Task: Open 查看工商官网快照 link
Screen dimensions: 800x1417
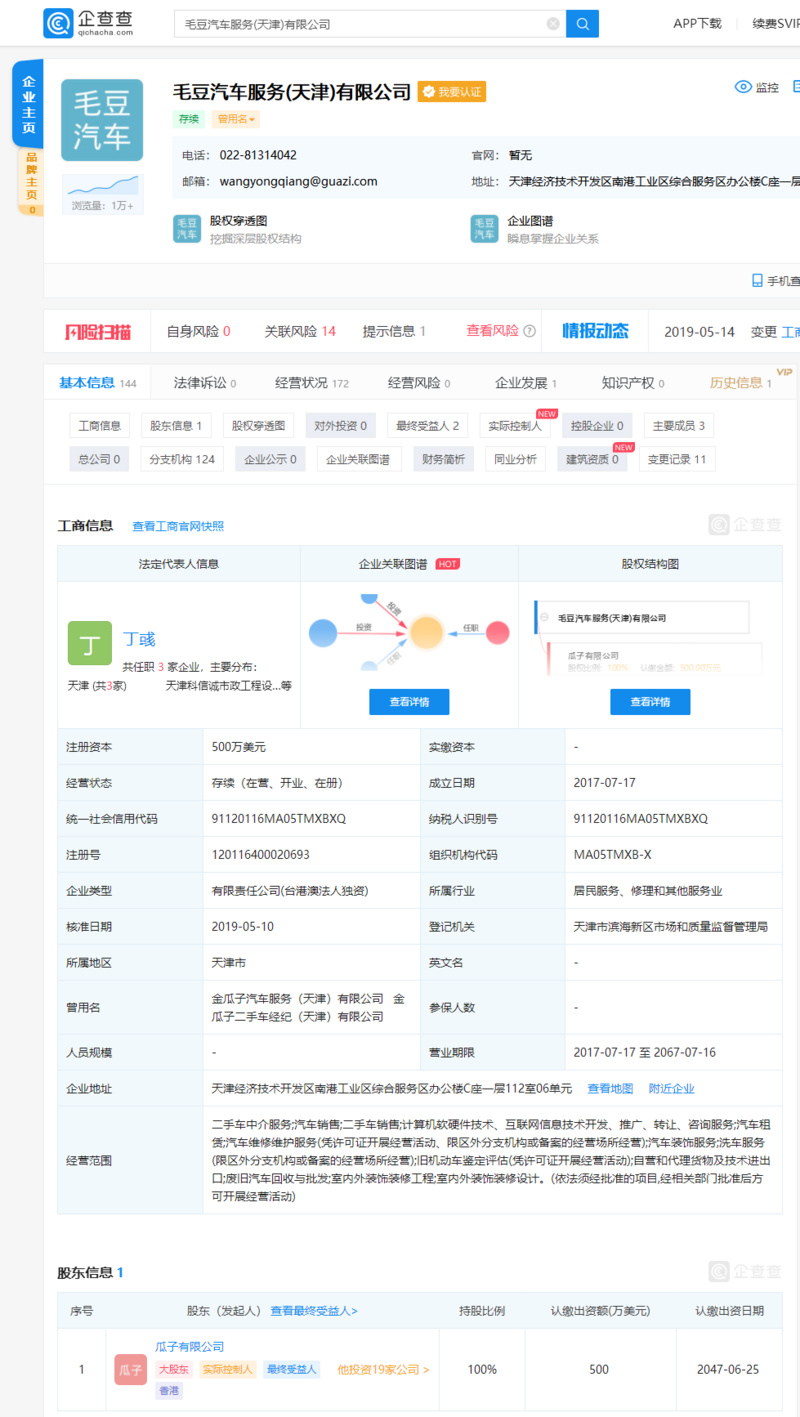Action: (x=178, y=526)
